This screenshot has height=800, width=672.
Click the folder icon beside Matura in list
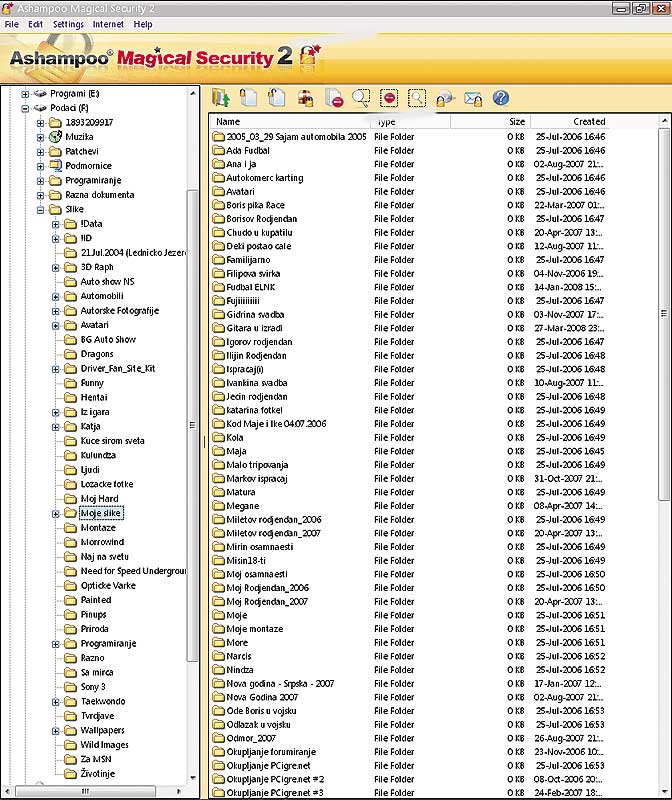(x=219, y=492)
